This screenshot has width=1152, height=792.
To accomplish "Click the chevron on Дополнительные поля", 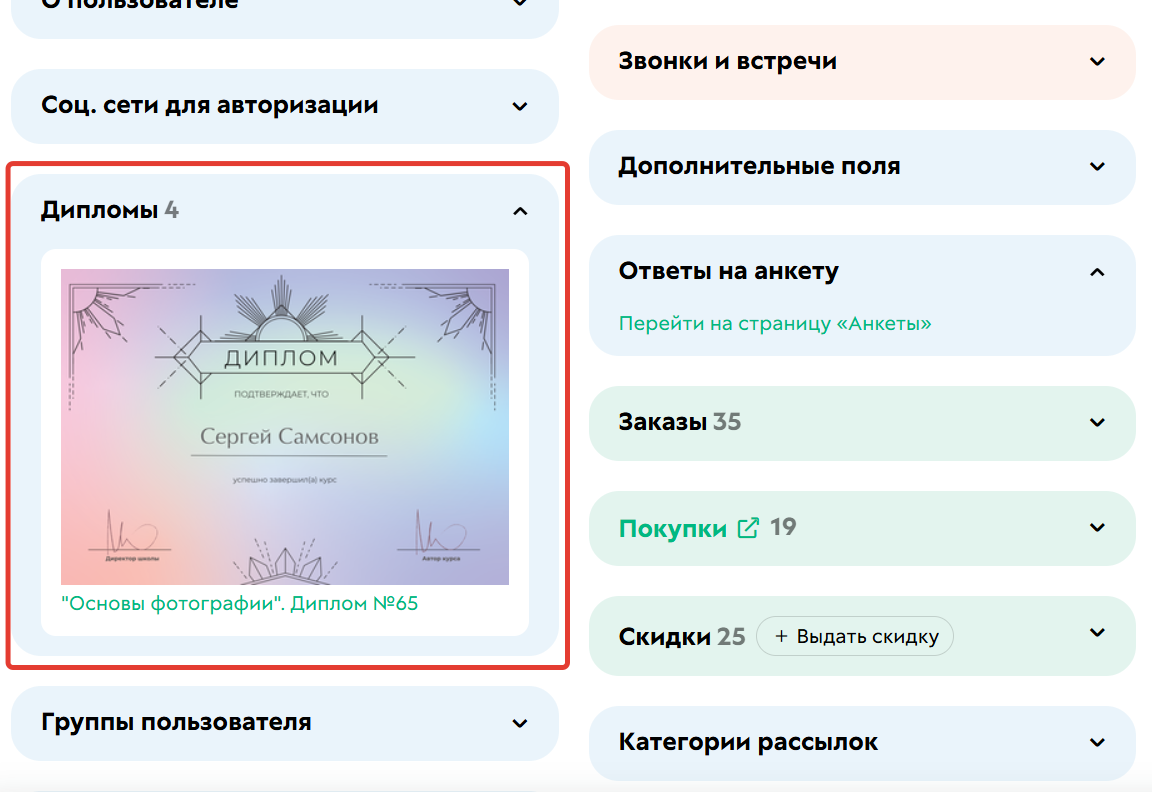I will coord(1097,167).
